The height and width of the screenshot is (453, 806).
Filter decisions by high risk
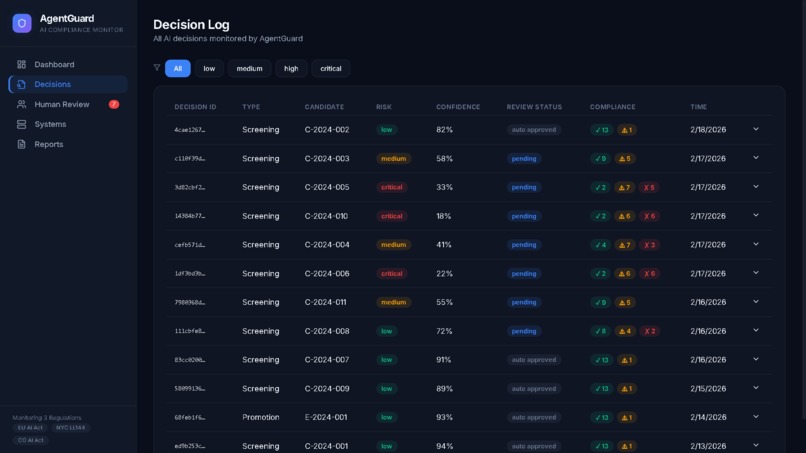pyautogui.click(x=291, y=68)
